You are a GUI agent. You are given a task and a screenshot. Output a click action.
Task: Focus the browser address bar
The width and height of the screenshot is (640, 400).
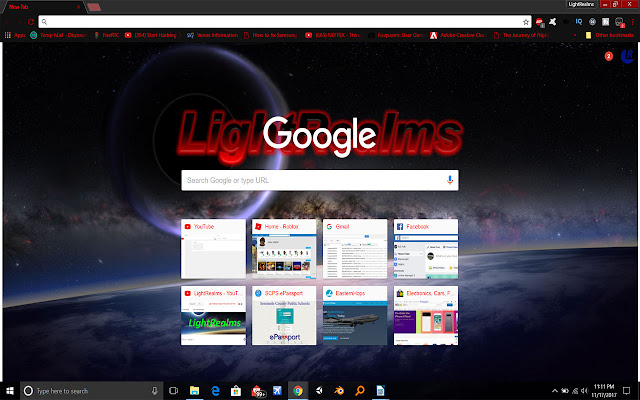[284, 22]
